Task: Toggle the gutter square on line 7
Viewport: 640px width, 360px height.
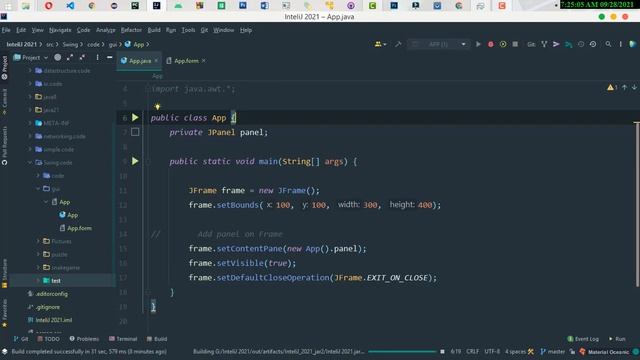Action: click(135, 132)
